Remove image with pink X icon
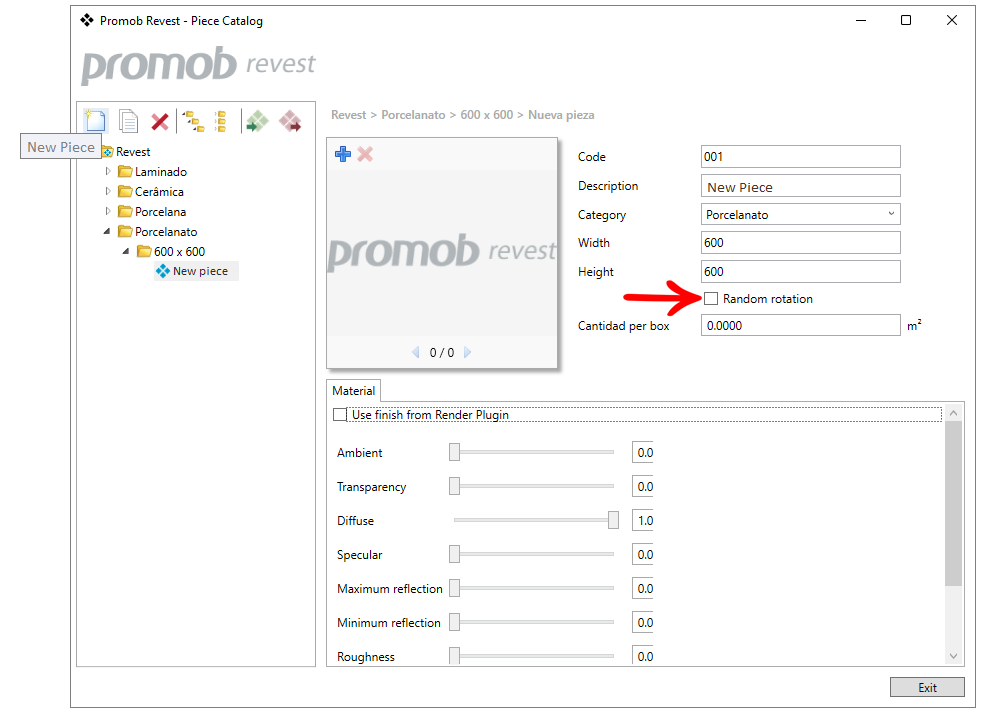 click(365, 154)
